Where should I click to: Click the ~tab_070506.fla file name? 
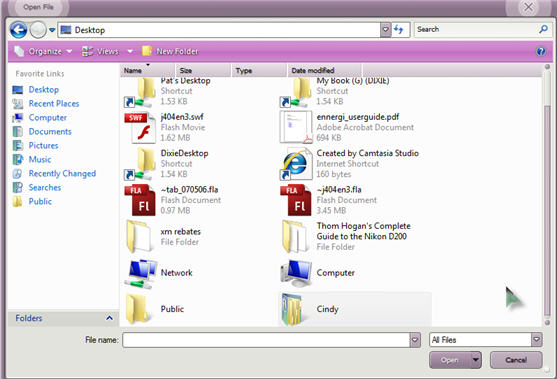[189, 189]
